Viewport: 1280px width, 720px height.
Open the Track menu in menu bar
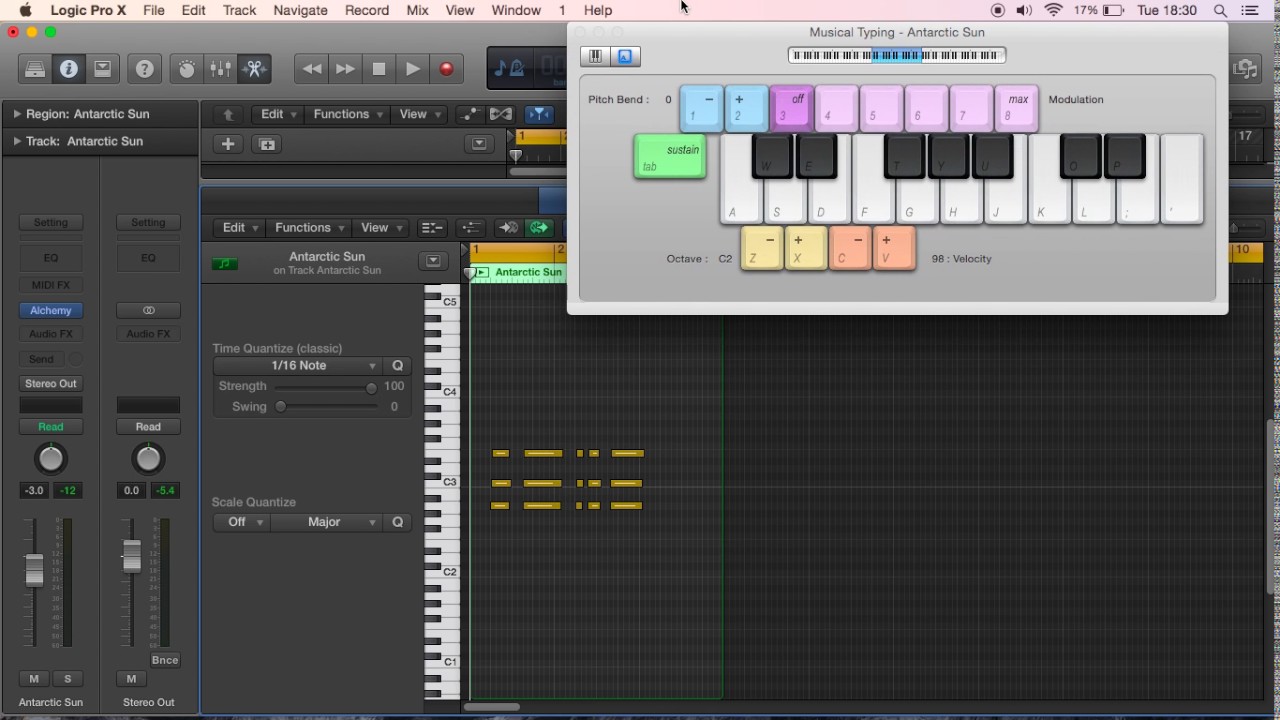coord(239,11)
